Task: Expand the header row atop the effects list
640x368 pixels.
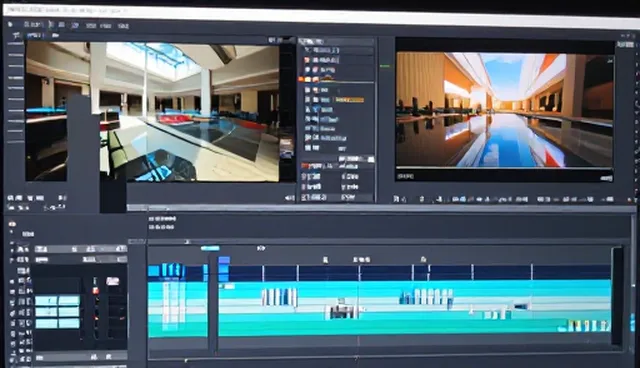Action: [x=336, y=41]
